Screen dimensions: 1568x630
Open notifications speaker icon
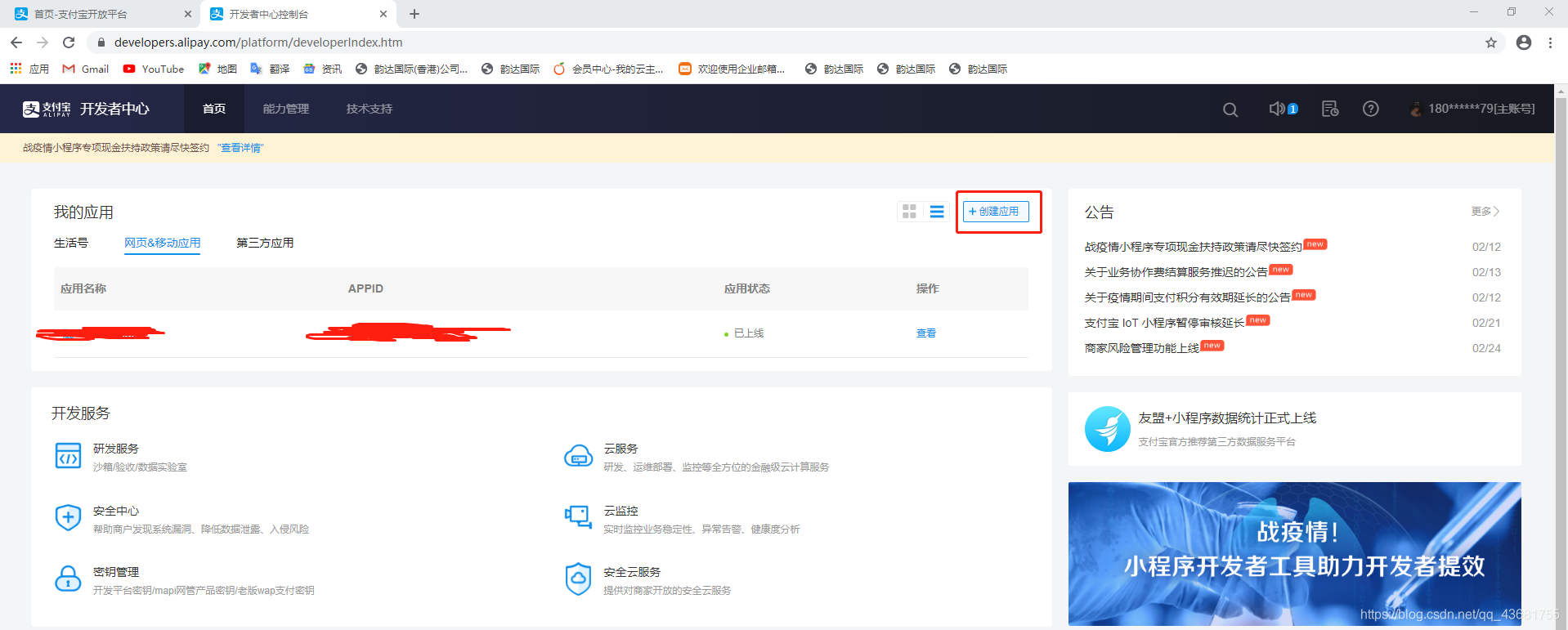pyautogui.click(x=1277, y=109)
